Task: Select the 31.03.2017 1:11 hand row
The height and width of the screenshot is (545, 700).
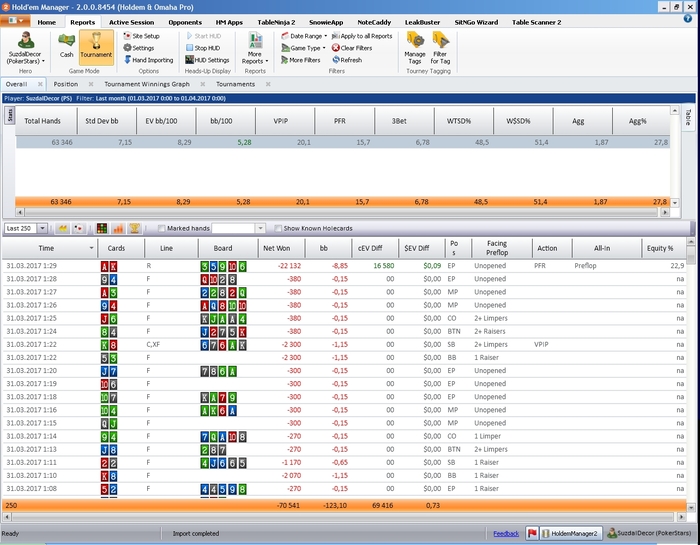Action: tap(344, 462)
